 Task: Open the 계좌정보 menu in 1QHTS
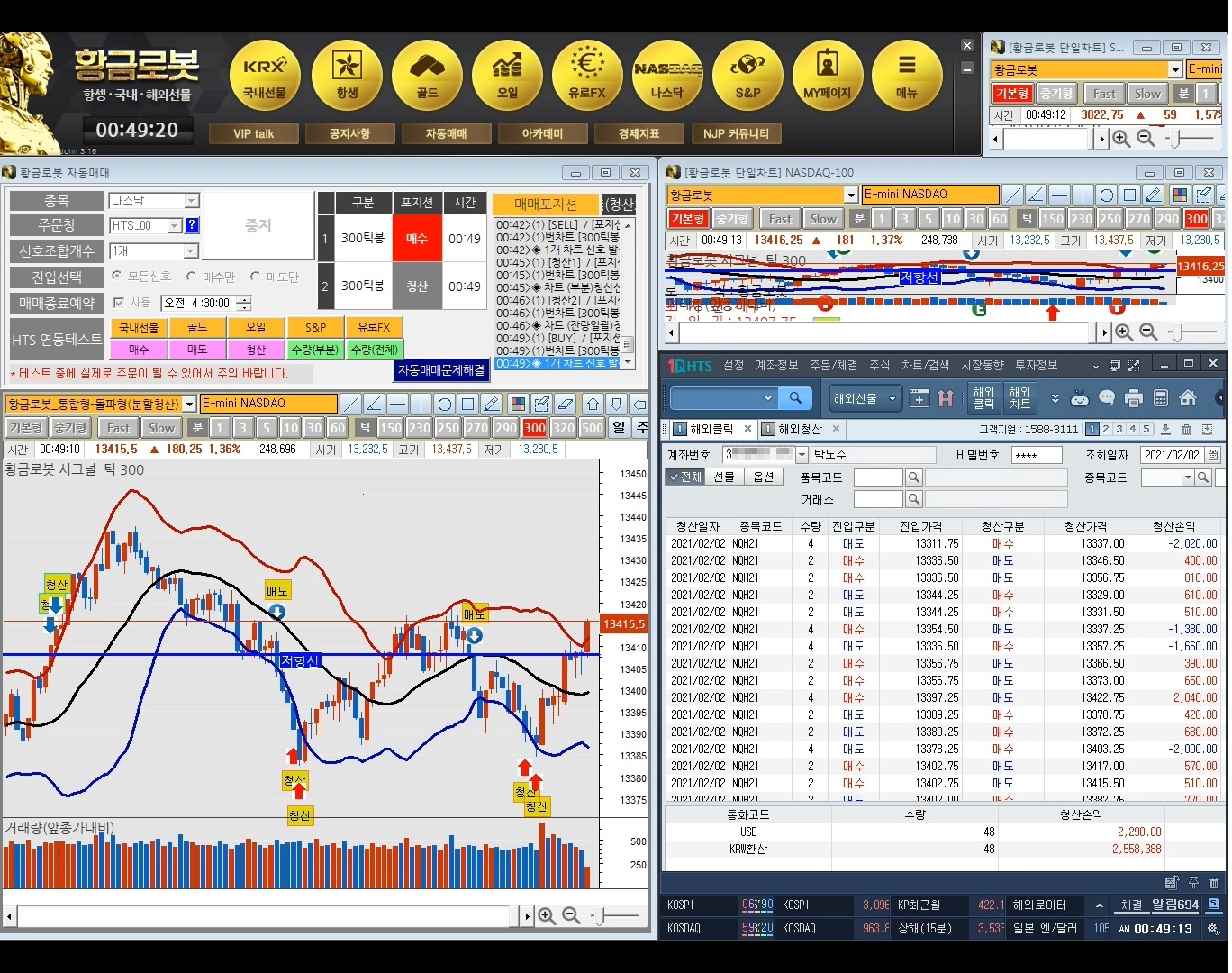pos(776,365)
